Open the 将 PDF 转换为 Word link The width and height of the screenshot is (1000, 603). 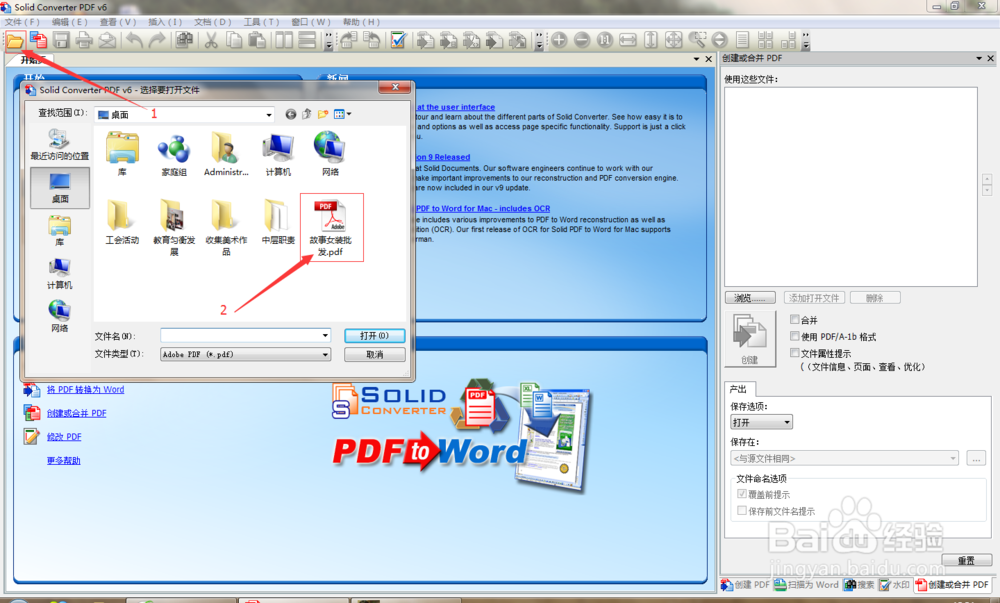tap(85, 389)
